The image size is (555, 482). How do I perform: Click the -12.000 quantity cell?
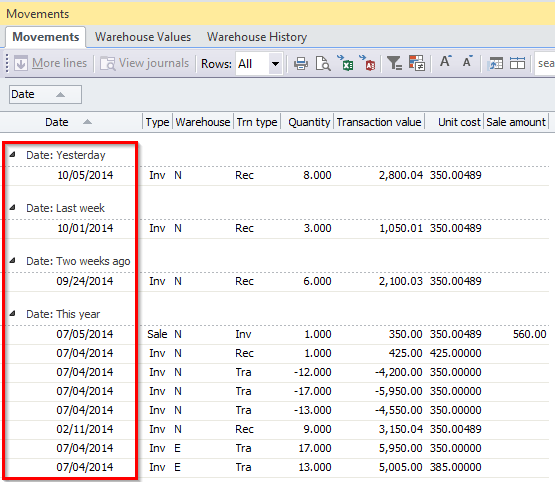[x=313, y=372]
